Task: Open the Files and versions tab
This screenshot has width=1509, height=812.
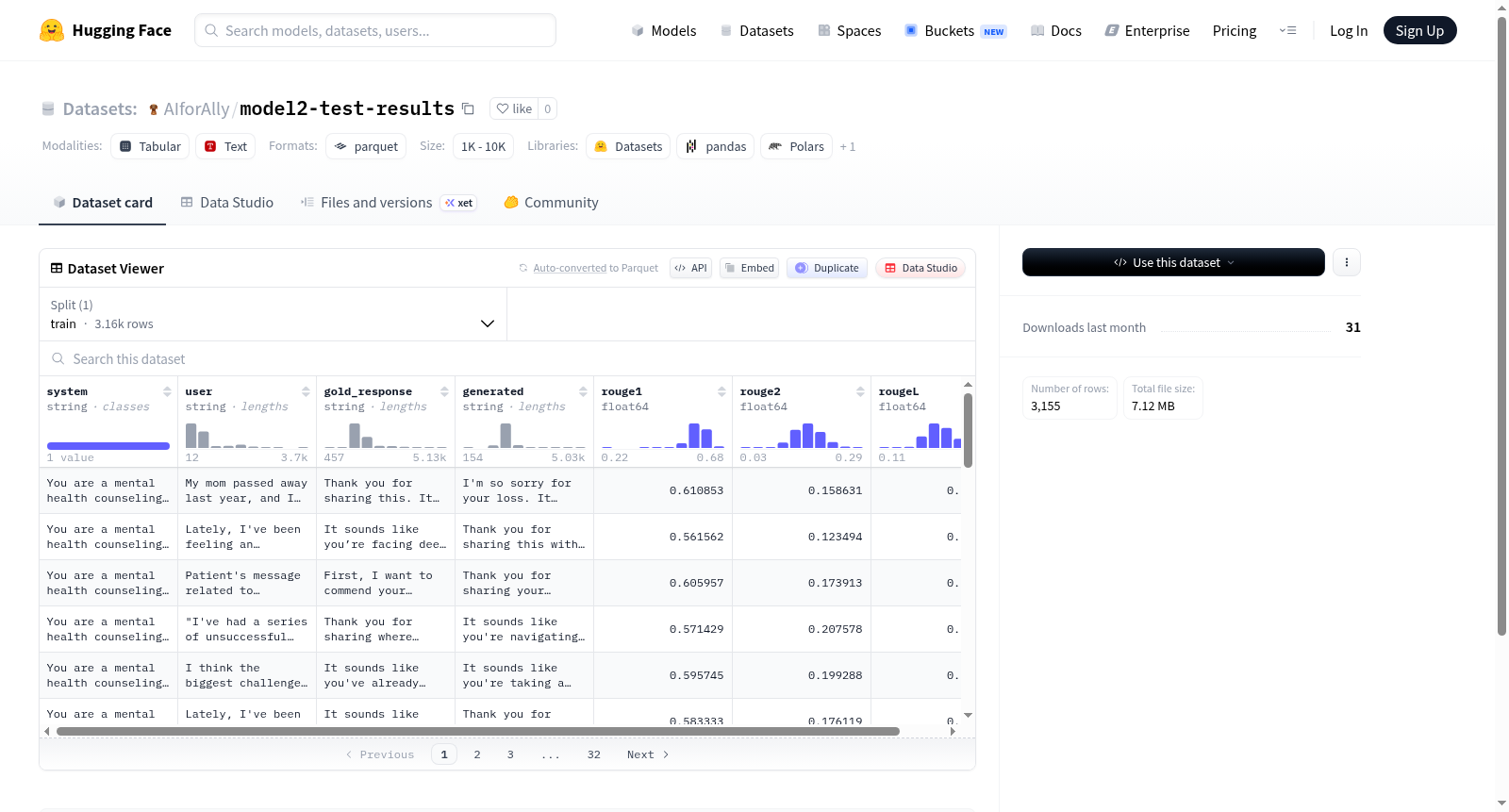Action: 389,203
